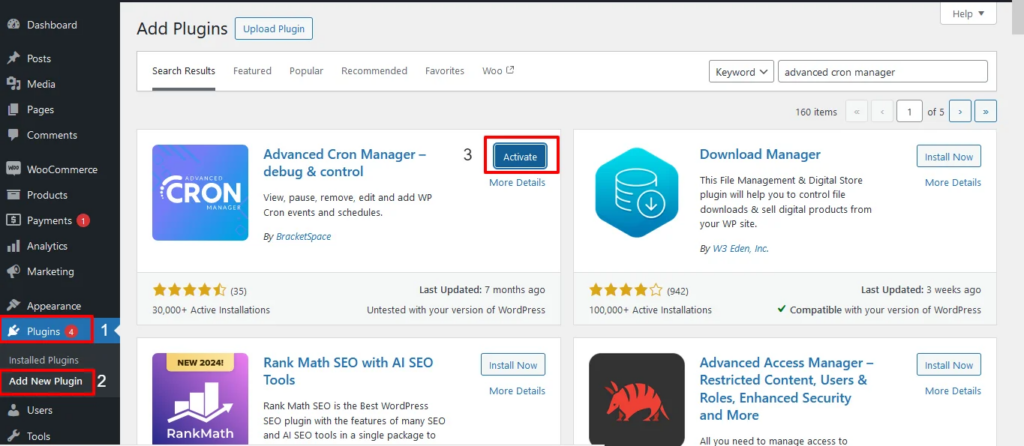Open Advanced Access Manager title link
The height and width of the screenshot is (446, 1024).
coord(787,389)
